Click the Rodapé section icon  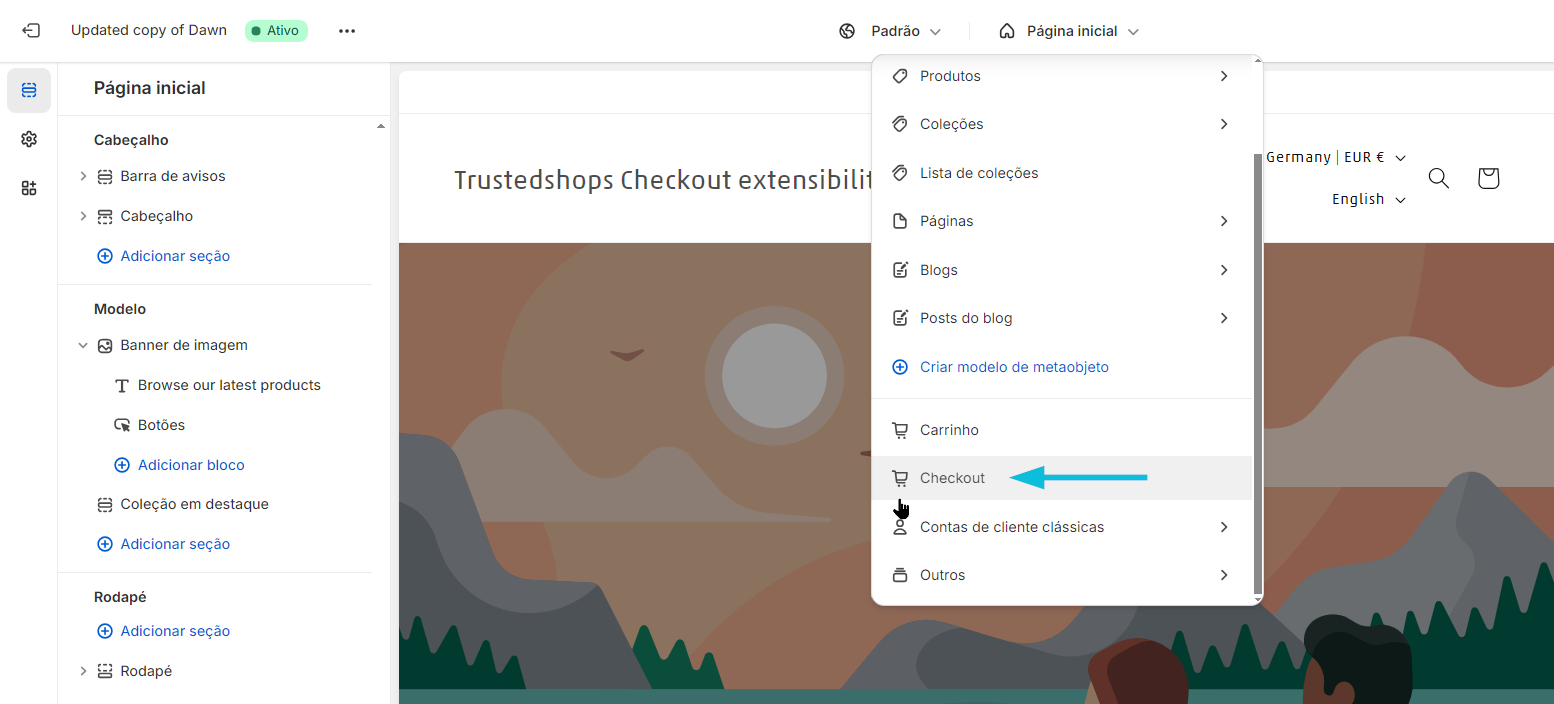tap(105, 671)
